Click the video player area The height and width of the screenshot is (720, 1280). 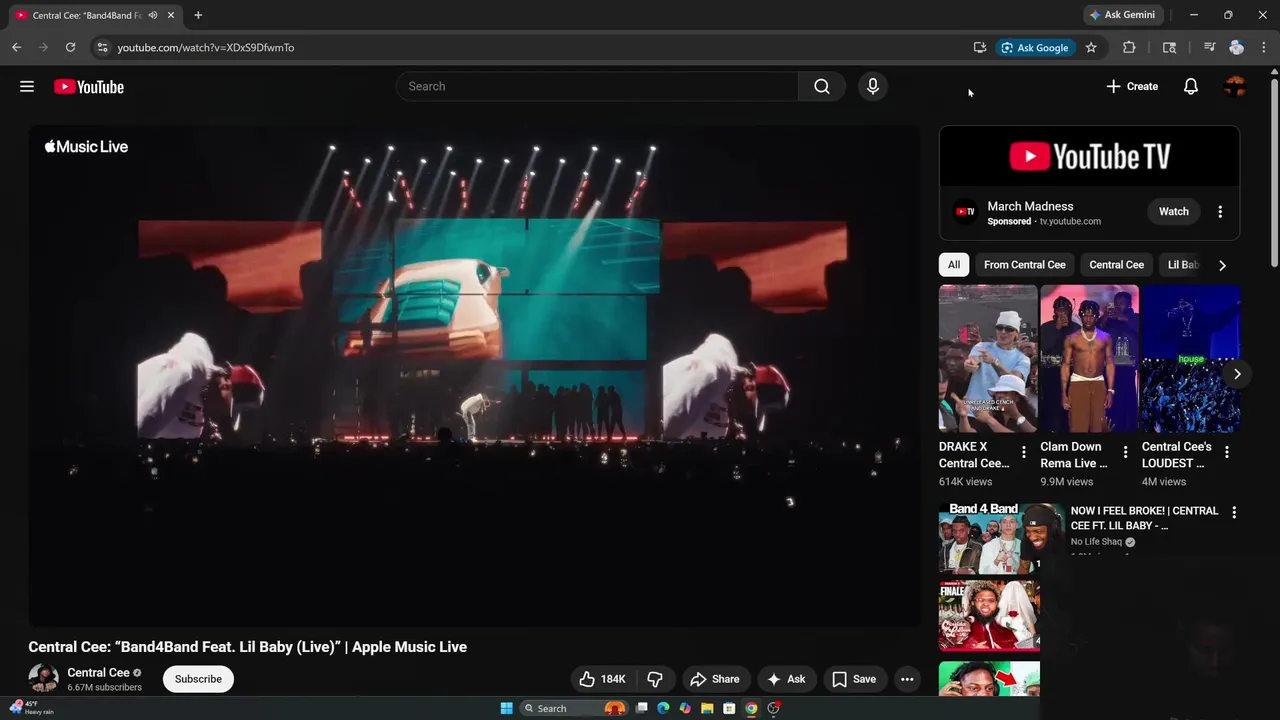click(474, 375)
